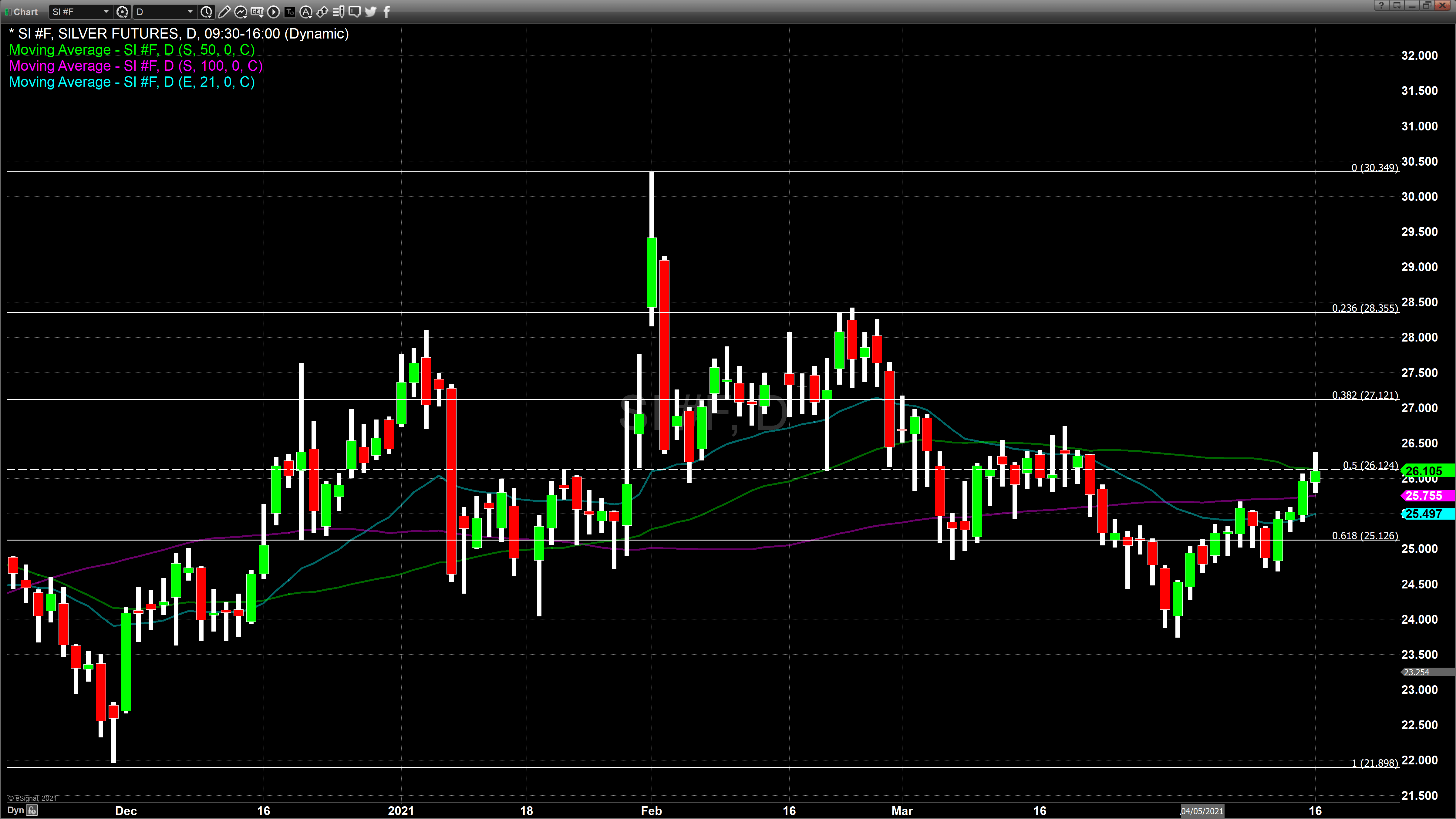Share chart via Facebook icon
Image resolution: width=1456 pixels, height=819 pixels.
click(387, 11)
